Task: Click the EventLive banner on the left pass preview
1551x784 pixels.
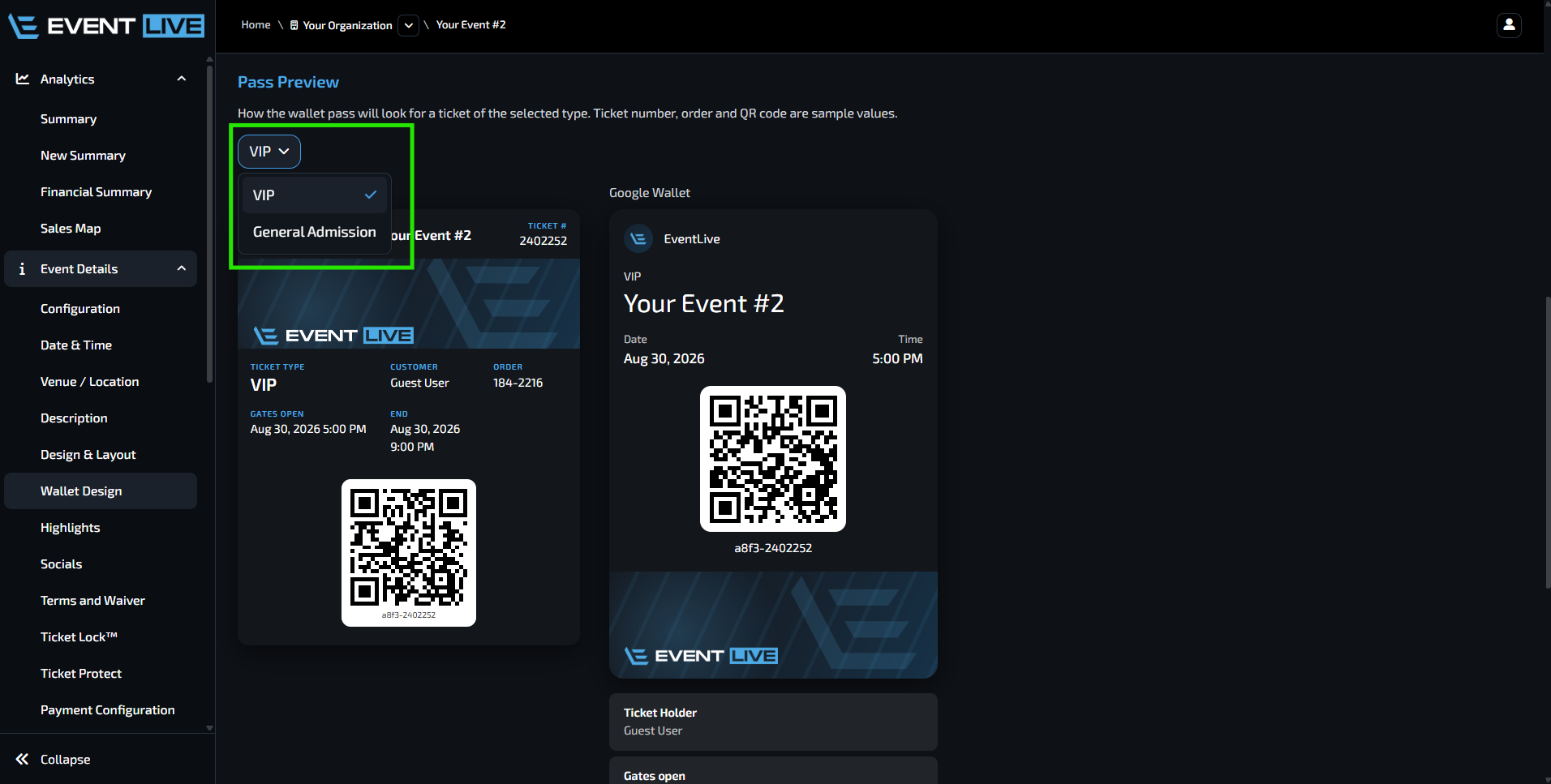Action: 409,304
